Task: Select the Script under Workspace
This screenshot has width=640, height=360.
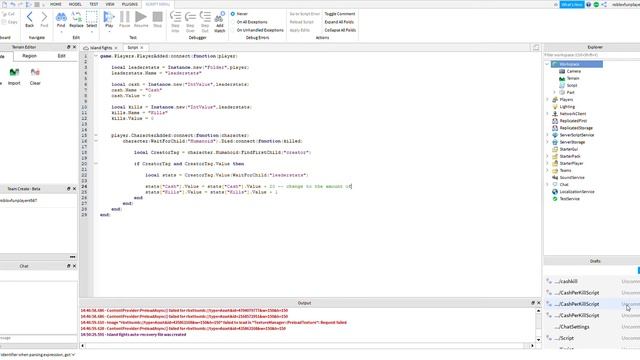Action: 568,85
